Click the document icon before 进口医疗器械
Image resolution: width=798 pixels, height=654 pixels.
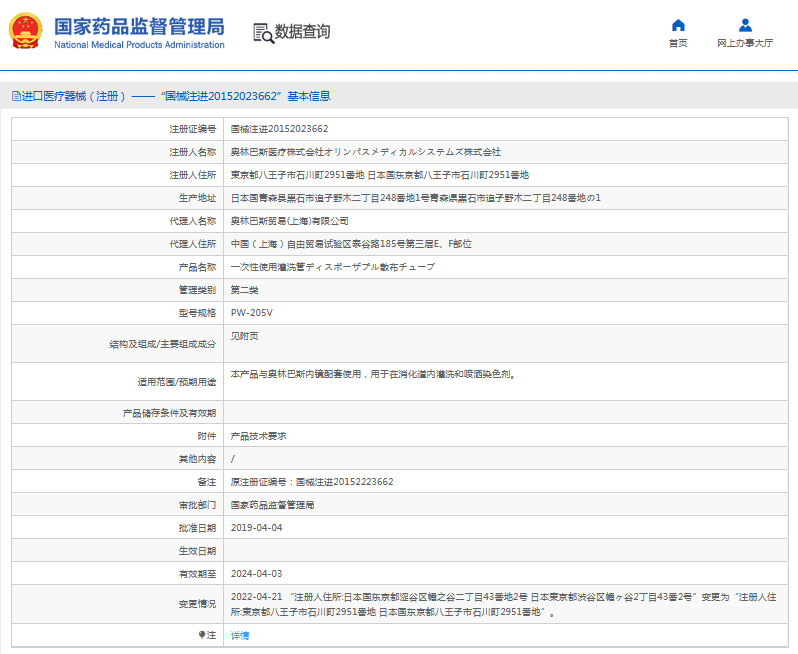pos(16,96)
